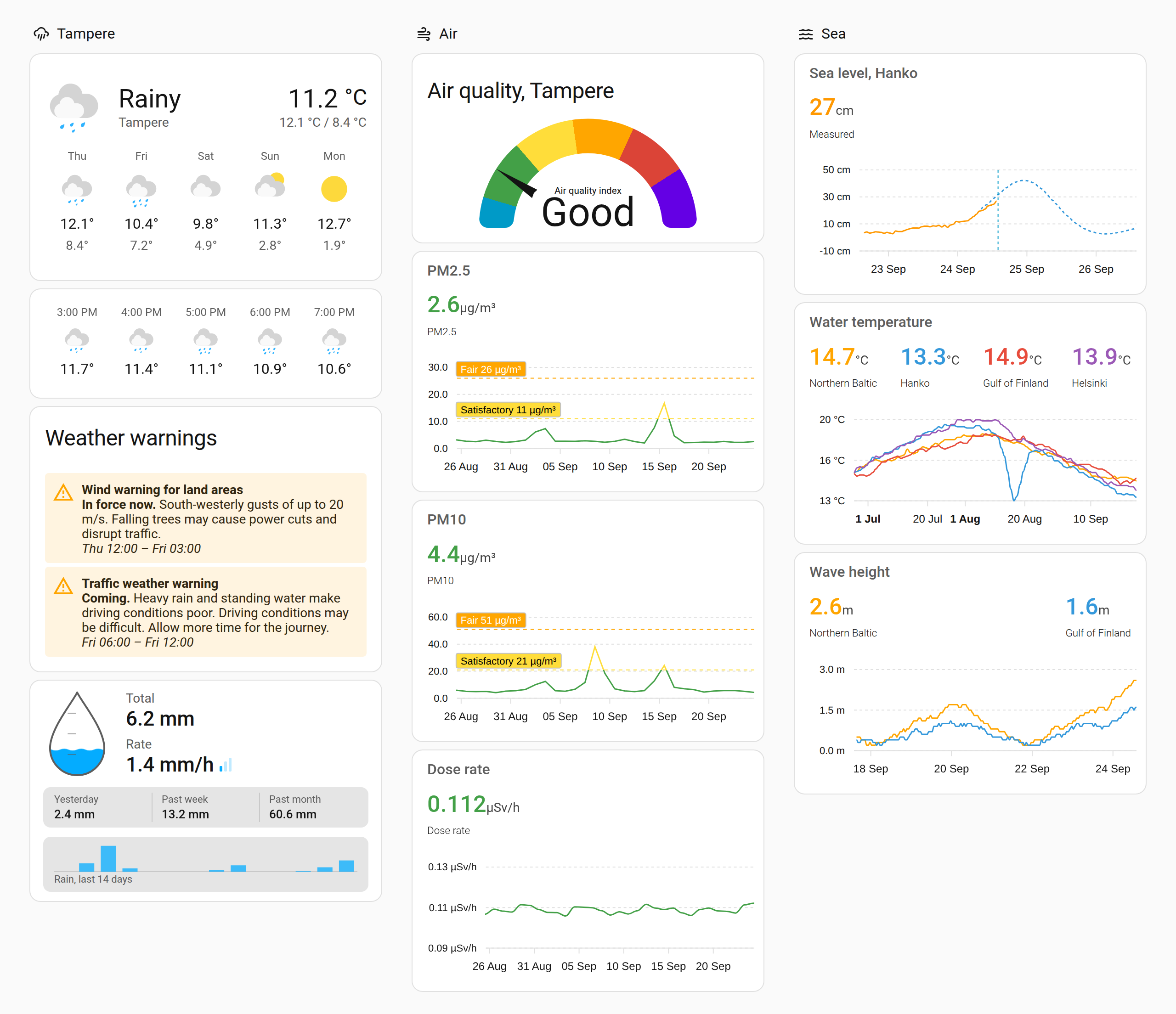
Task: Select Saturday's cloudy forecast icon
Action: pyautogui.click(x=205, y=186)
